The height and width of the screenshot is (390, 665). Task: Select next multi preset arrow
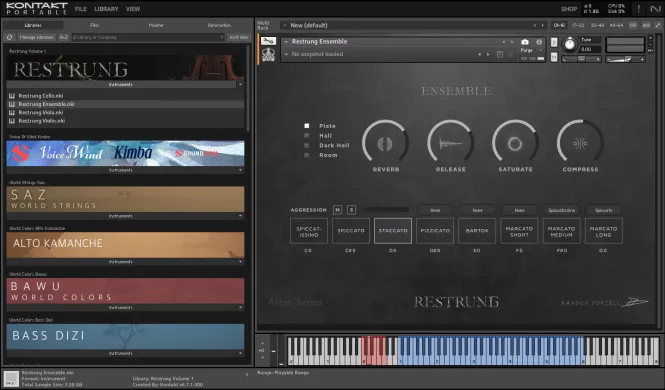(542, 25)
